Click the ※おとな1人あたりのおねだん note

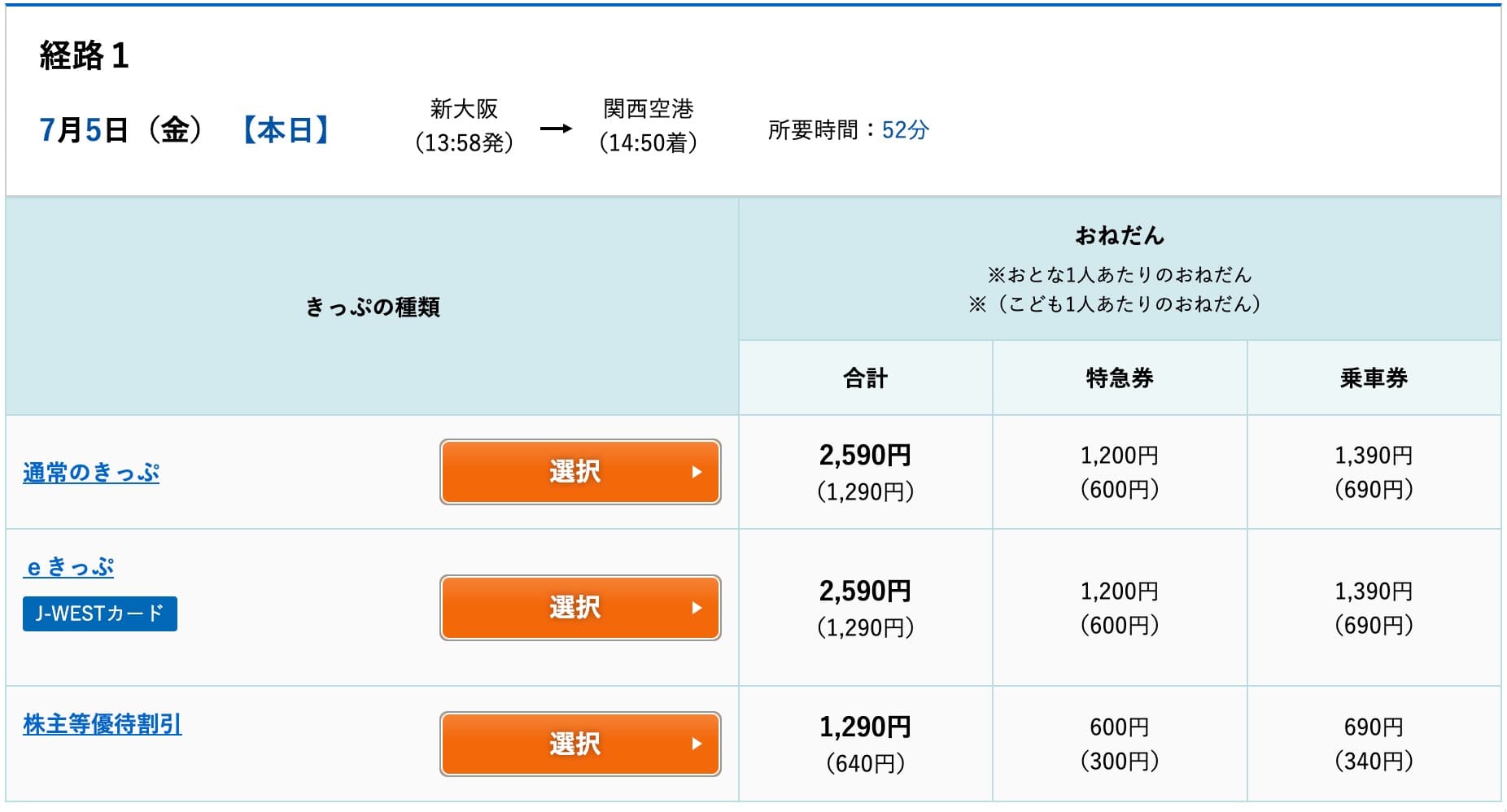1120,274
